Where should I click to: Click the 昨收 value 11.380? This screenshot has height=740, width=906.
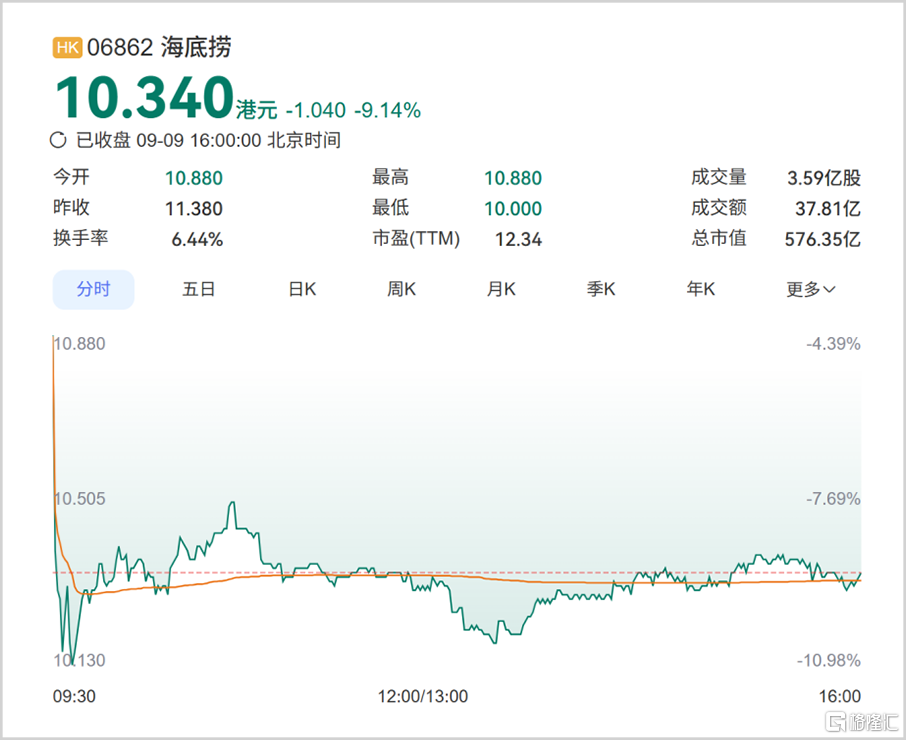point(194,209)
